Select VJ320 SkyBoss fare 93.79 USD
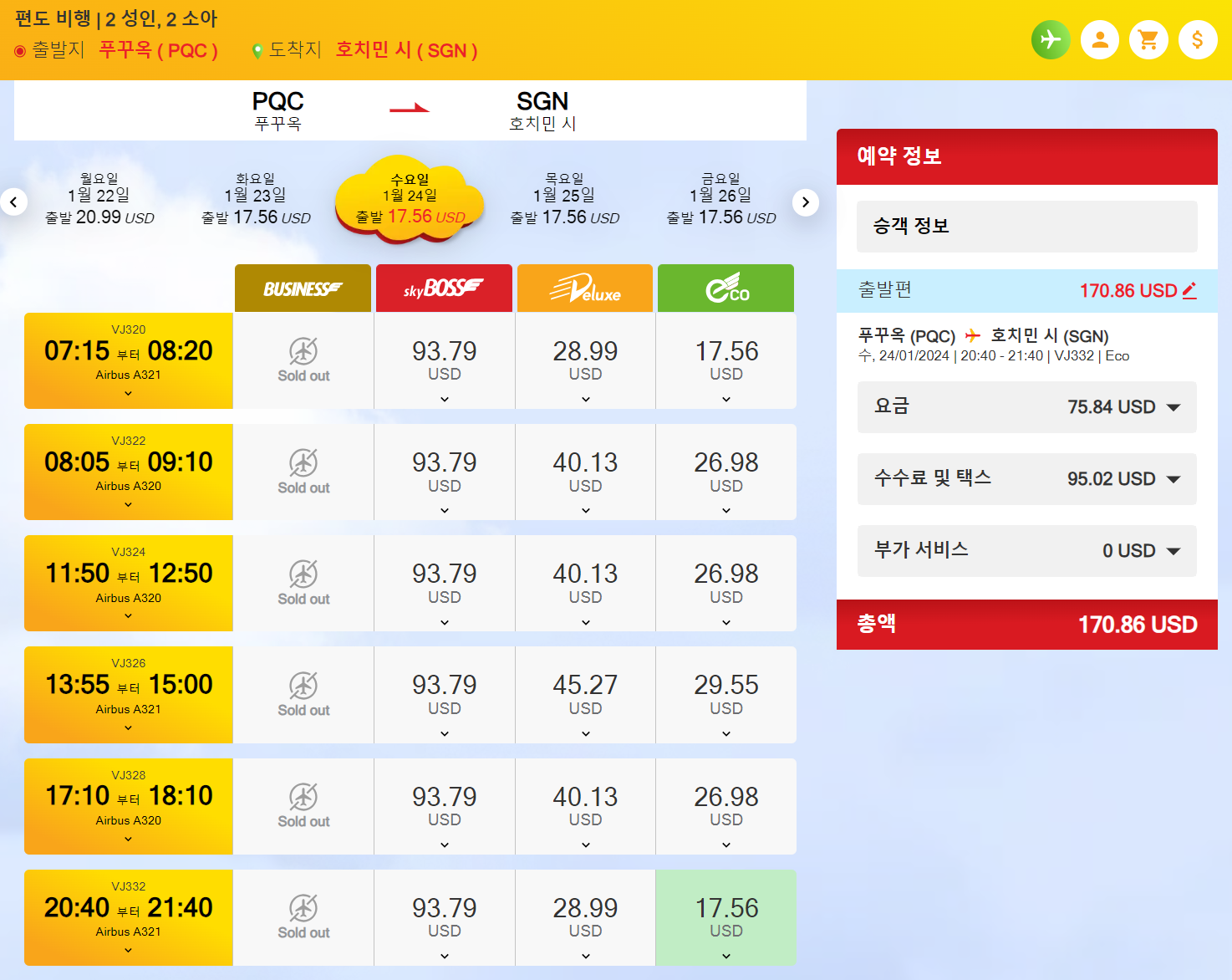This screenshot has width=1232, height=980. tap(445, 361)
